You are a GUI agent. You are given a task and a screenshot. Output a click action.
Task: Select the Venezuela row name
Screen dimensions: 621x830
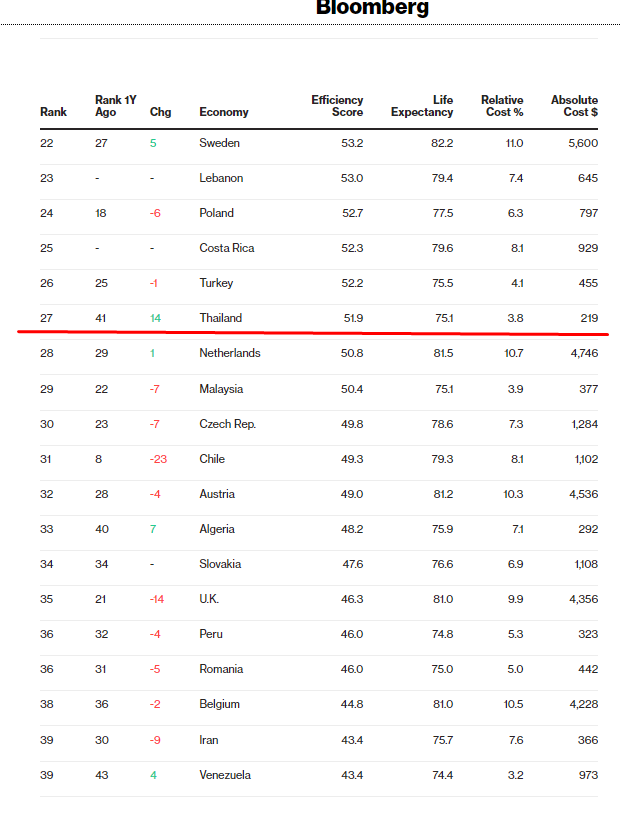click(225, 775)
